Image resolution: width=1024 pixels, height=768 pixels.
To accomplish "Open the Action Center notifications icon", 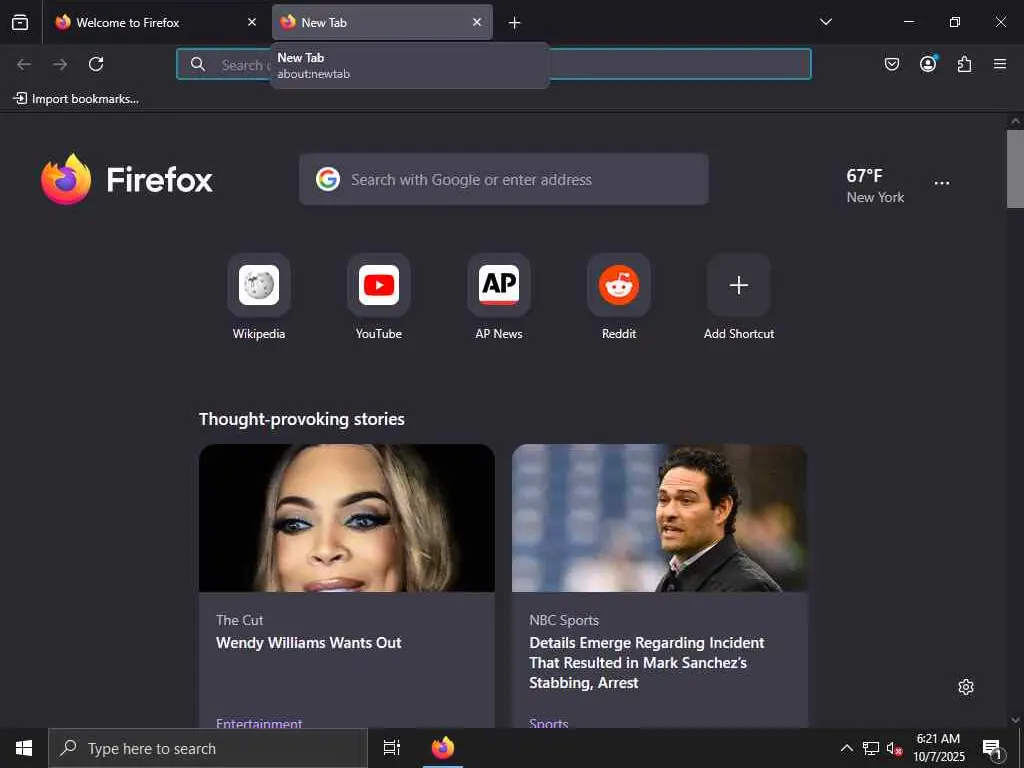I will [x=993, y=748].
